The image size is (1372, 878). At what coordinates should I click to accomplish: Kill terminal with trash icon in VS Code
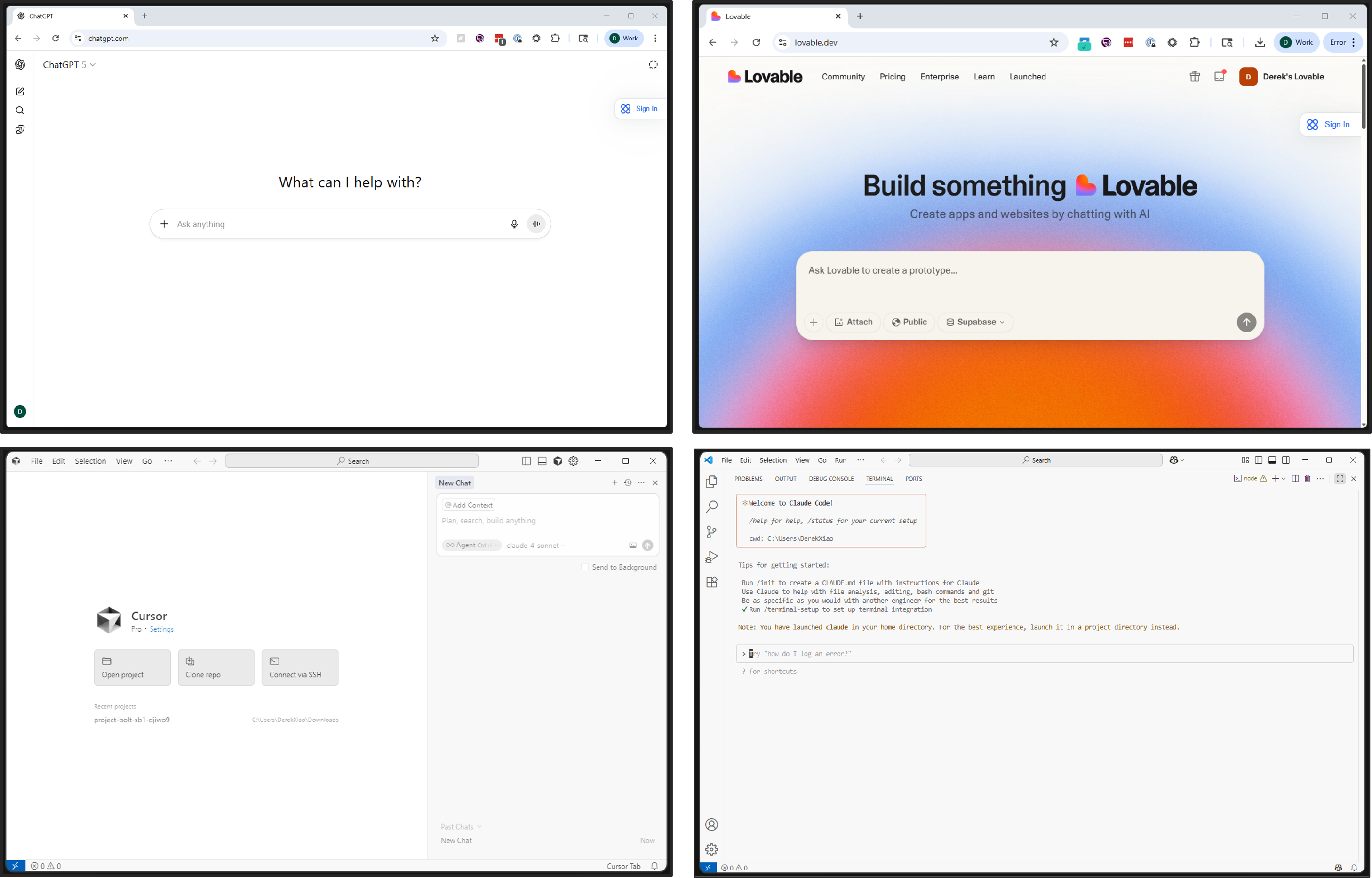(1308, 479)
